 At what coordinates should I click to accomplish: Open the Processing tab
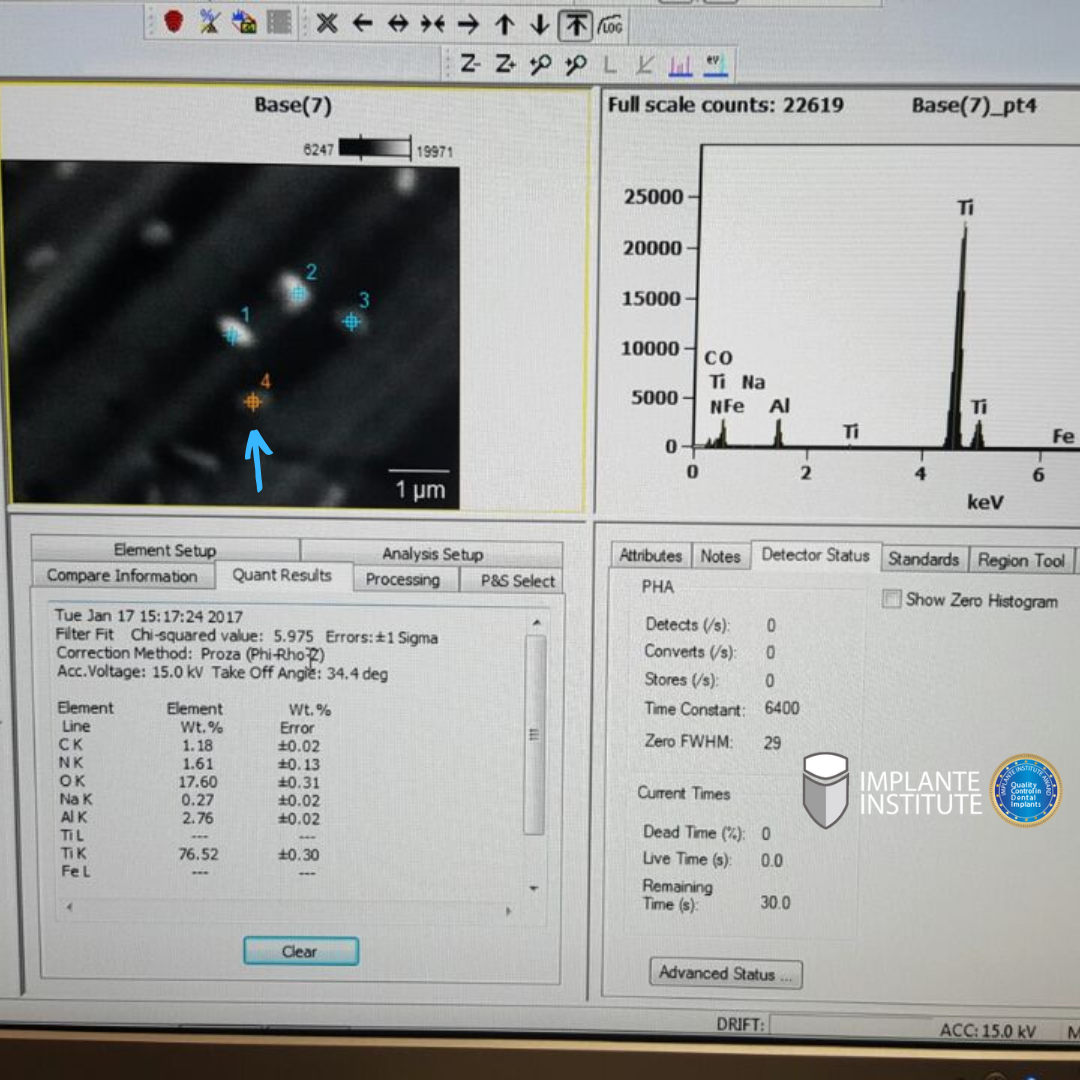click(402, 579)
